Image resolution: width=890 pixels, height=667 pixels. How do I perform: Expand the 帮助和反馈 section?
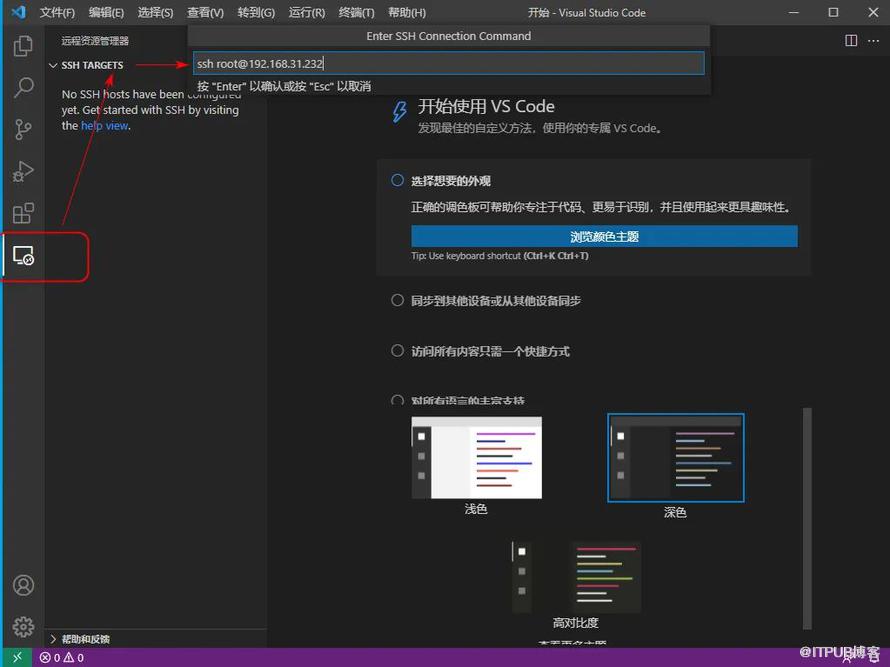[x=54, y=639]
